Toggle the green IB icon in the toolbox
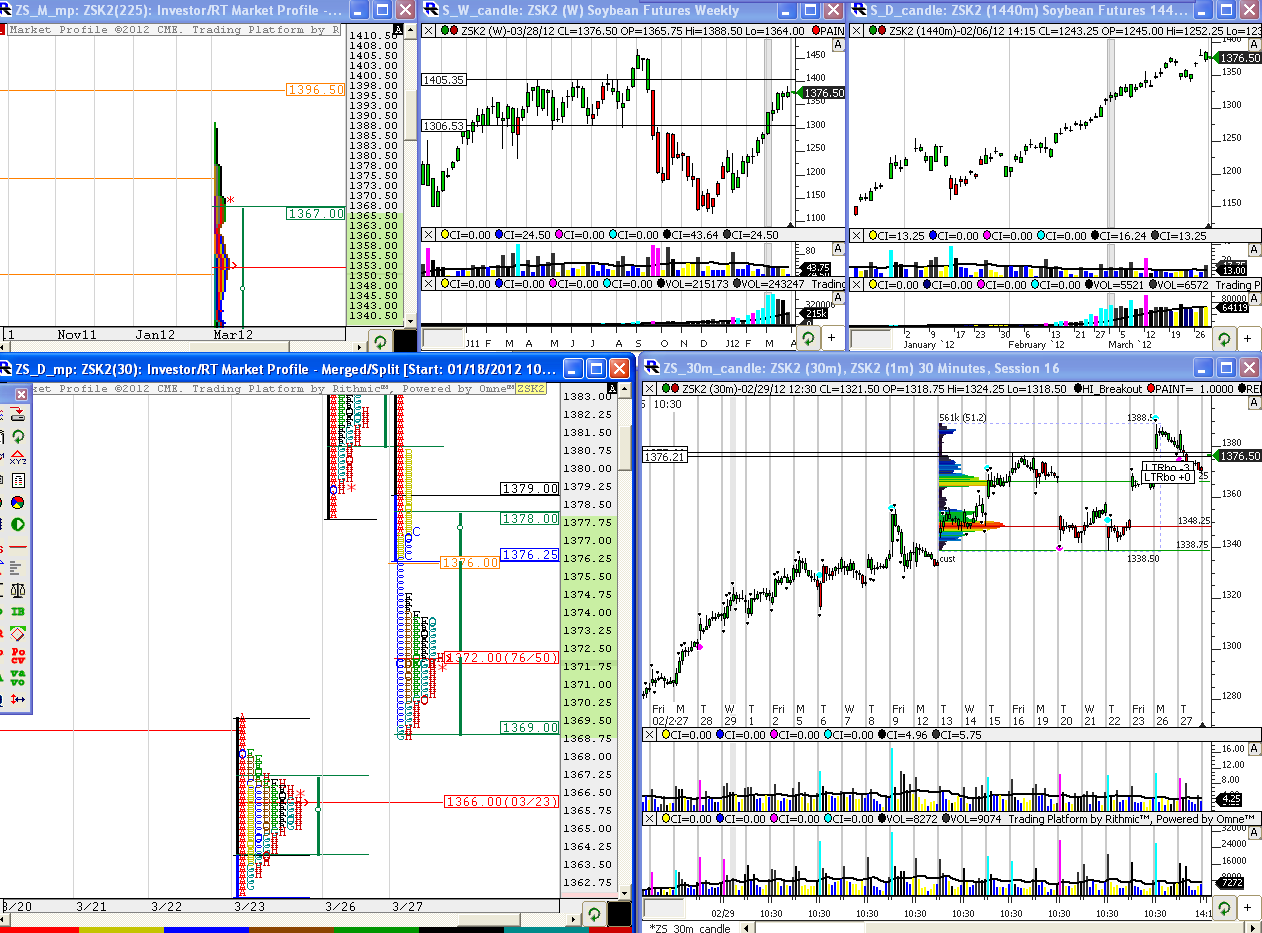 coord(18,611)
